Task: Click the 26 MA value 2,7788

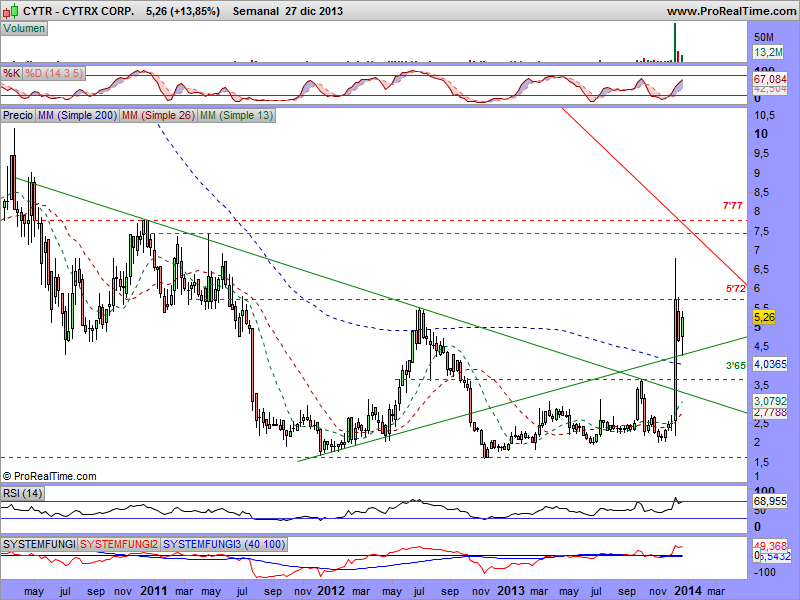Action: pyautogui.click(x=770, y=412)
